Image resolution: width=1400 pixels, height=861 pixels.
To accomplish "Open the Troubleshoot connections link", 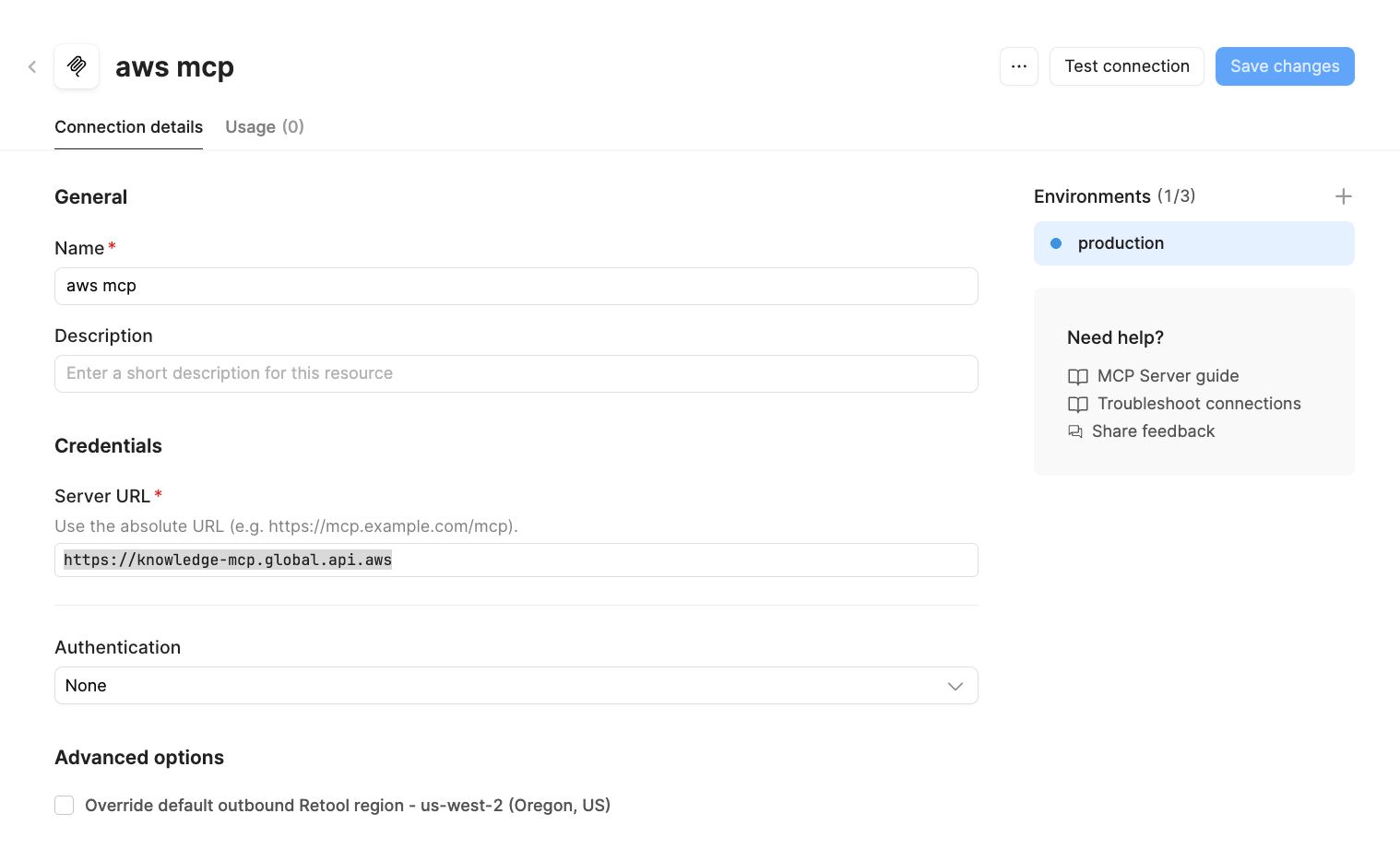I will [1198, 404].
